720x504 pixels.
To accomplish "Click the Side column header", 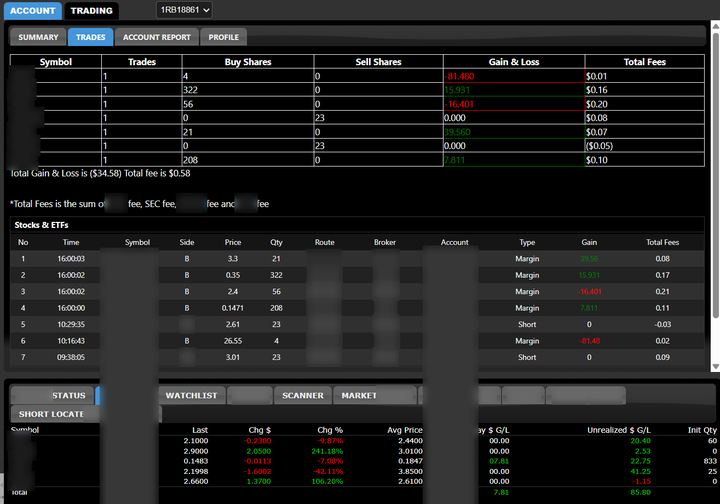I will [187, 242].
